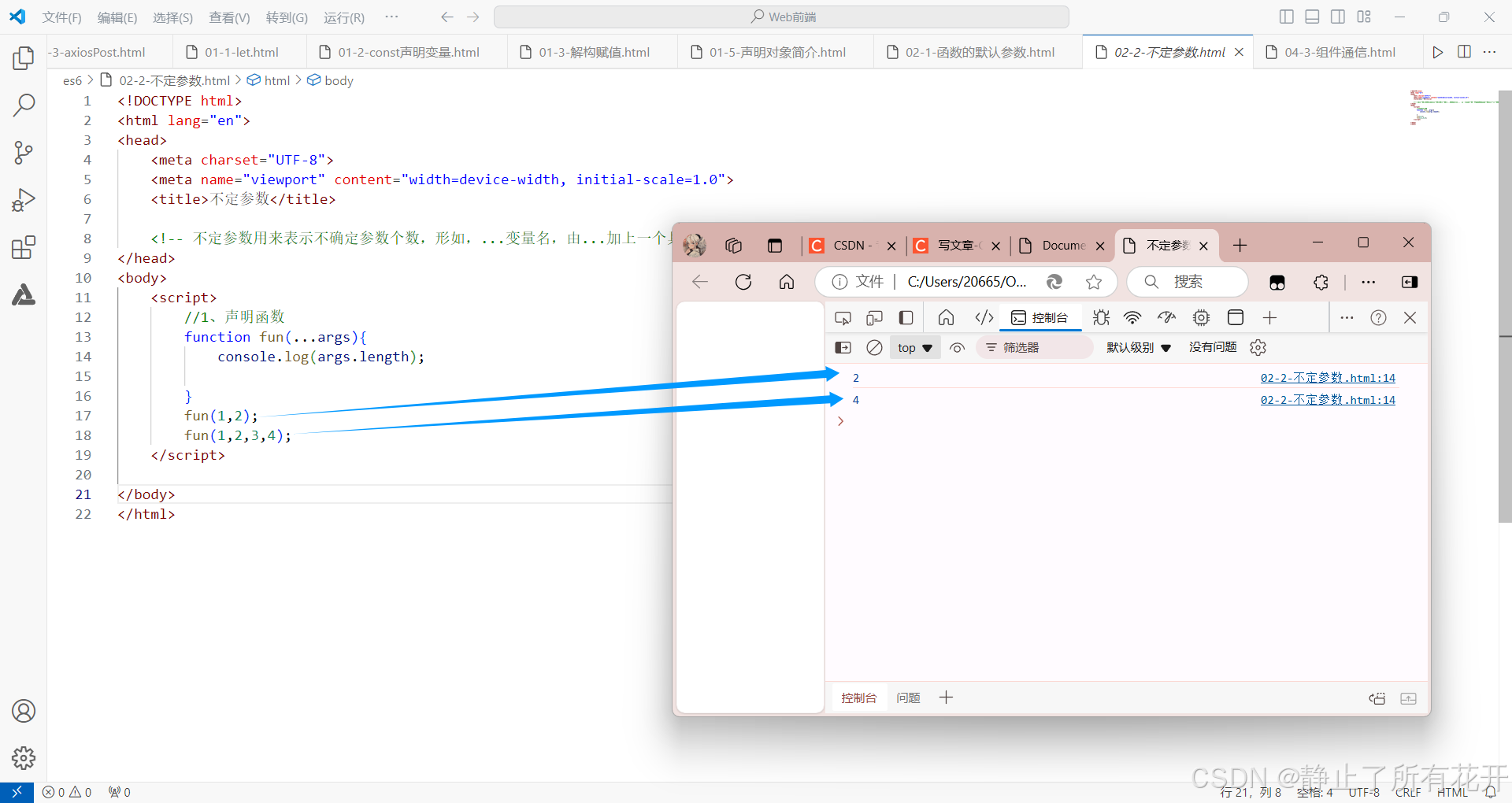Open Edge extensions puzzle icon
Screen dimensions: 1512x803
click(1321, 282)
